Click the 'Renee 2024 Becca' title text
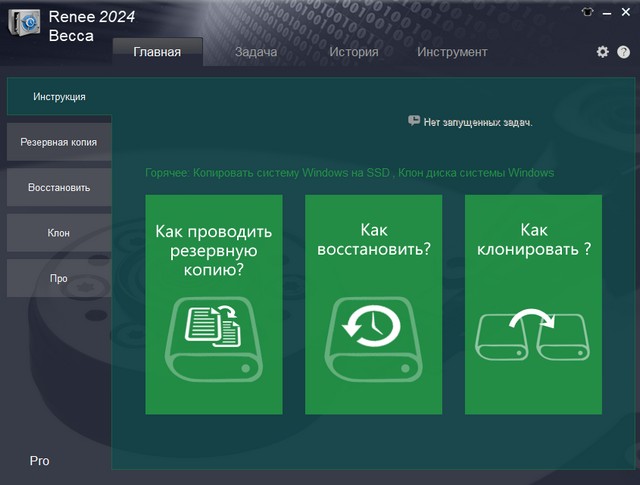Image resolution: width=640 pixels, height=485 pixels. [91, 26]
